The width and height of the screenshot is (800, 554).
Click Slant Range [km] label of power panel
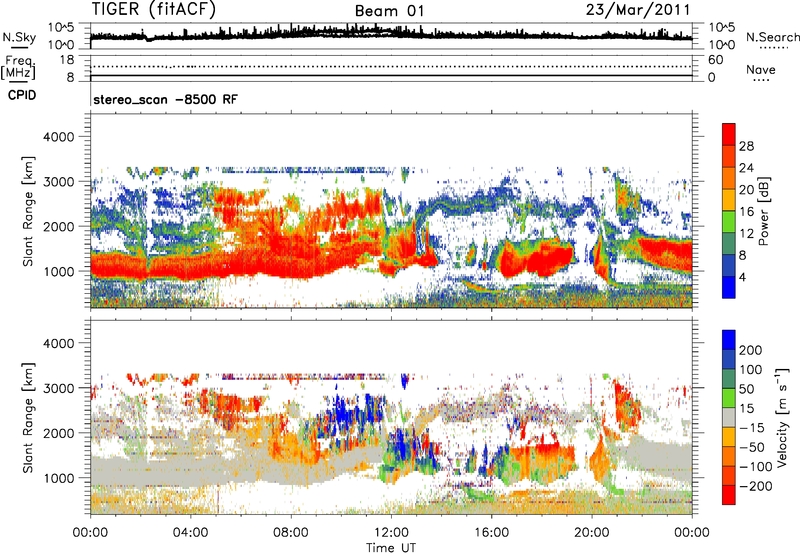[28, 211]
